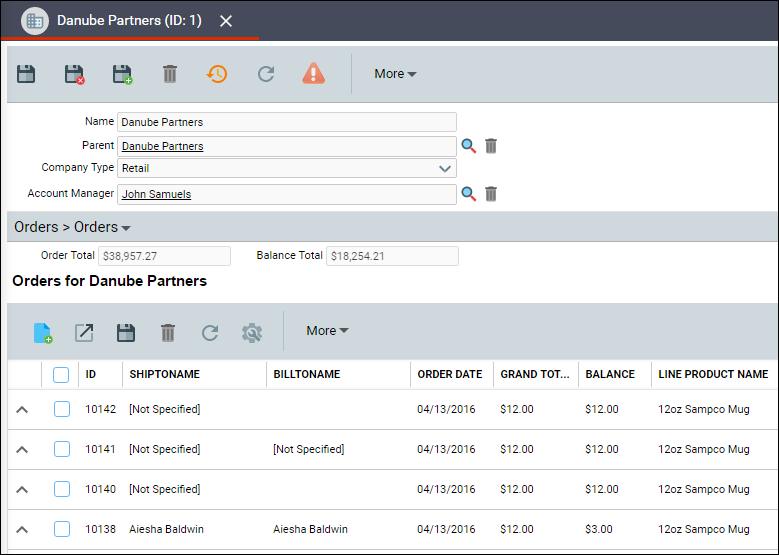Click [Not Specified] bill-to name in row 10141
Image resolution: width=779 pixels, height=555 pixels.
coord(309,449)
